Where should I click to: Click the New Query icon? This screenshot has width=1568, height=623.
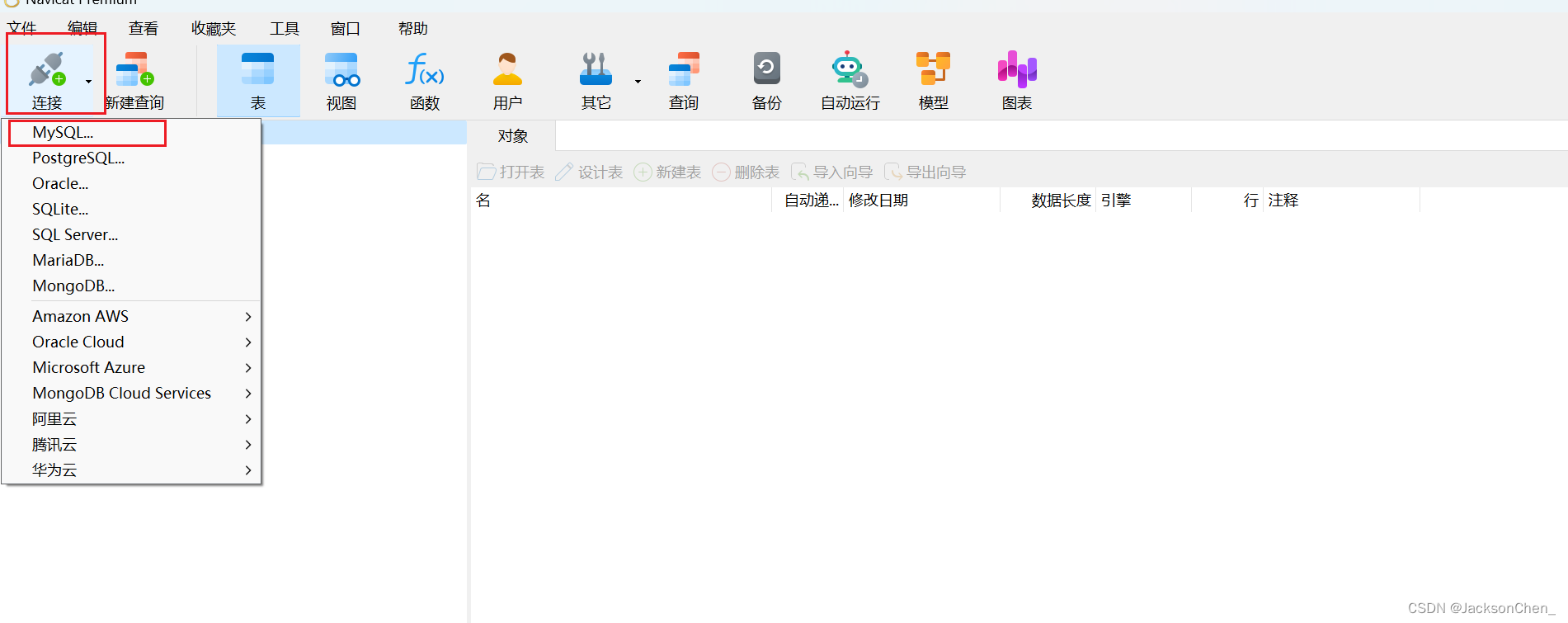[135, 69]
